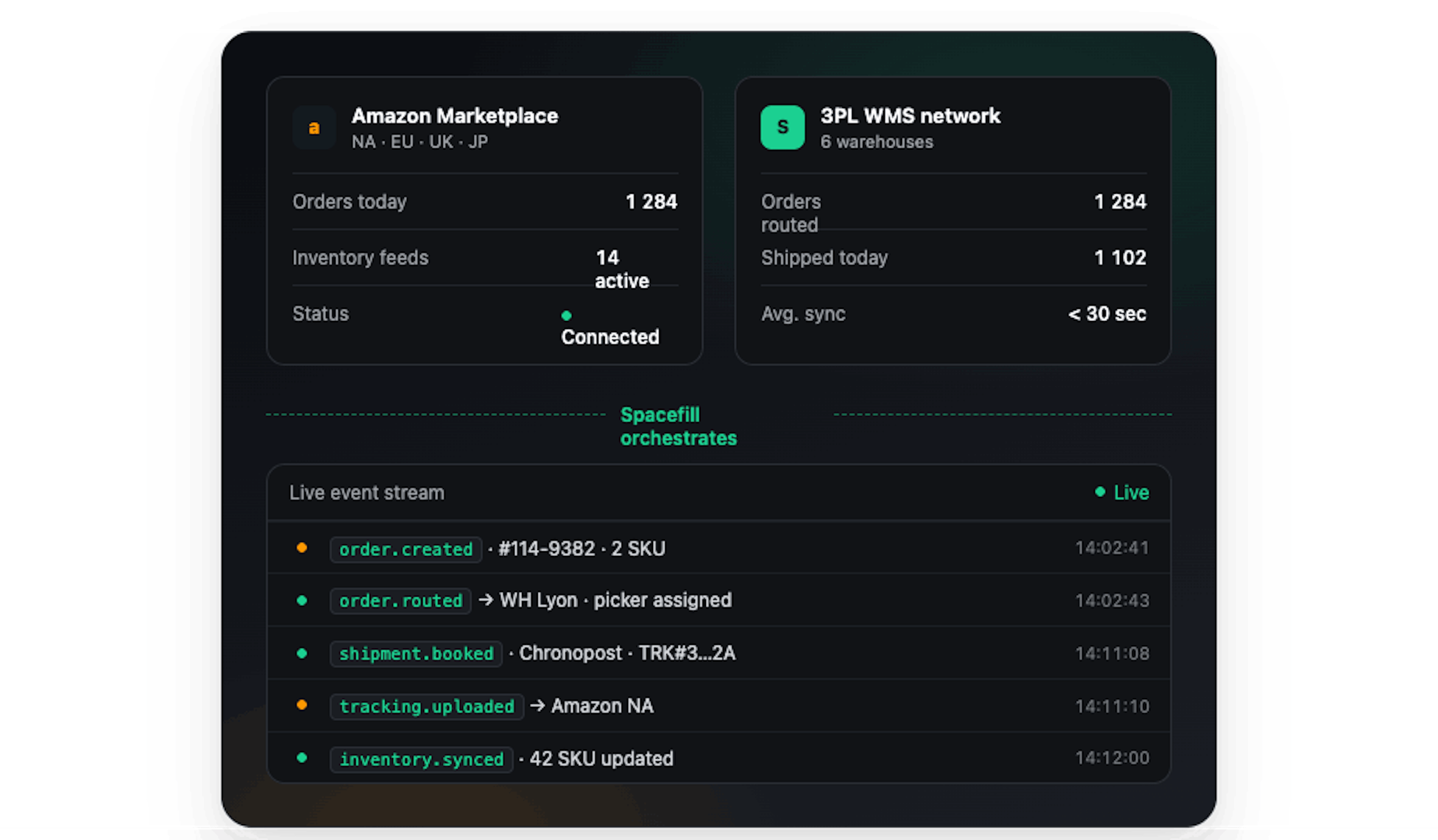Click the green dot beside Connected status
The image size is (1438, 840).
[x=566, y=315]
